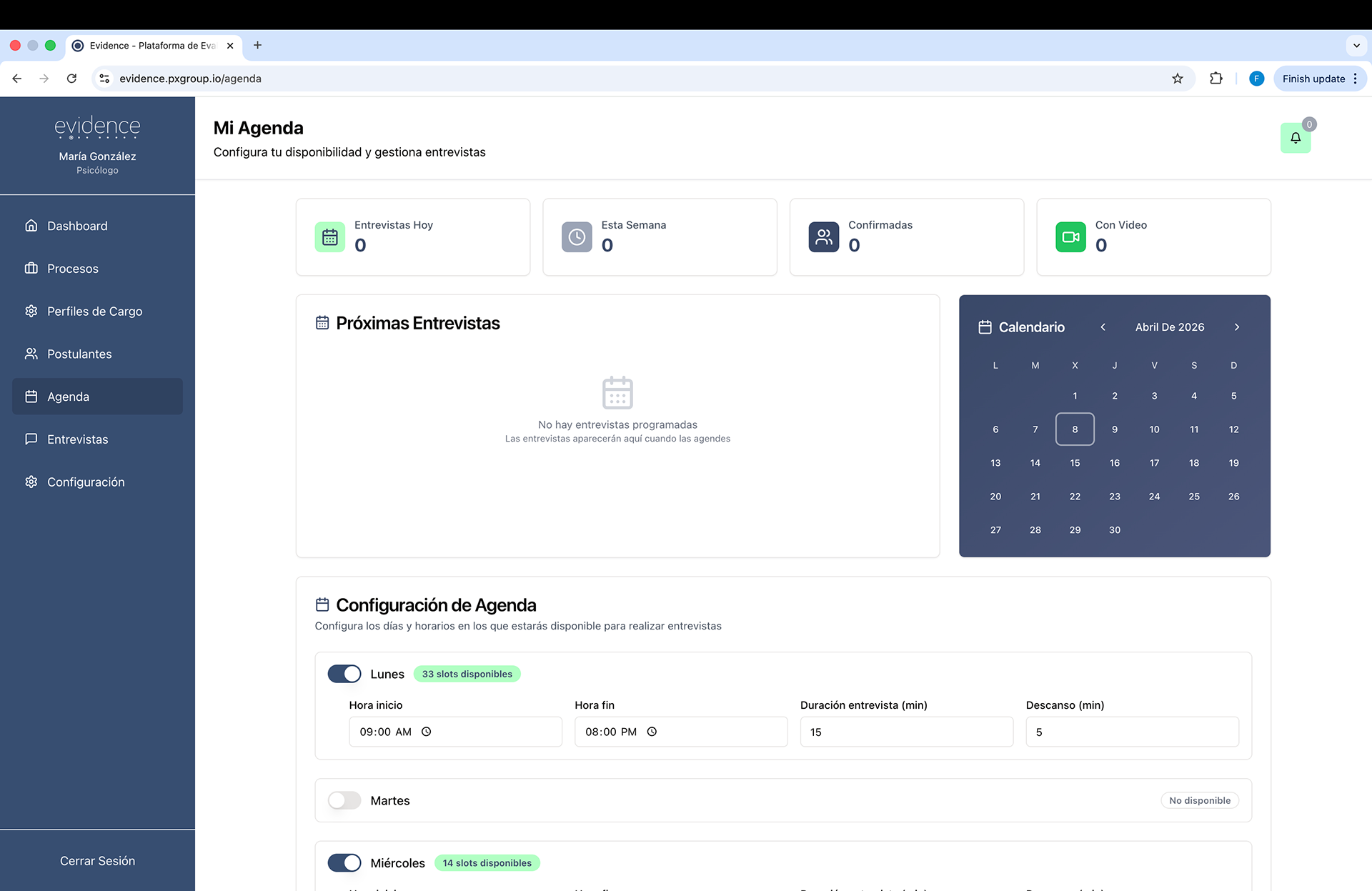
Task: Click the Confirmadas people icon
Action: (823, 237)
